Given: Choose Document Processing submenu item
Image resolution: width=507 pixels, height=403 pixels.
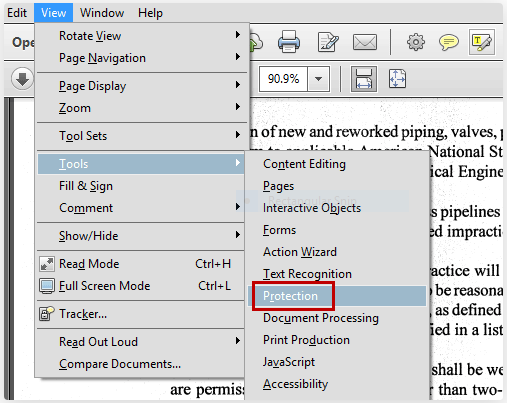Looking at the screenshot, I should tap(337, 318).
